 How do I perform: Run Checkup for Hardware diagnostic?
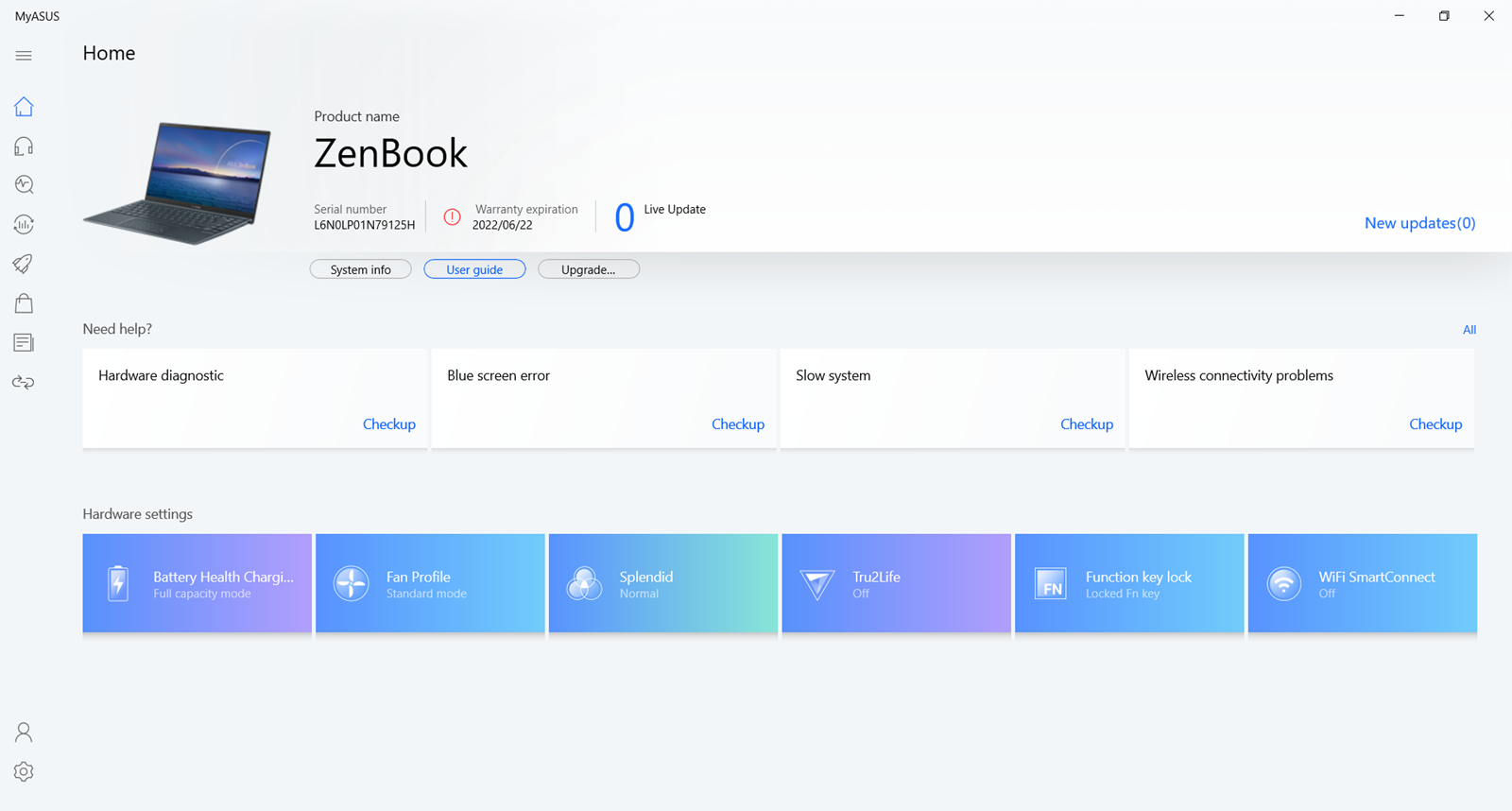coord(389,424)
